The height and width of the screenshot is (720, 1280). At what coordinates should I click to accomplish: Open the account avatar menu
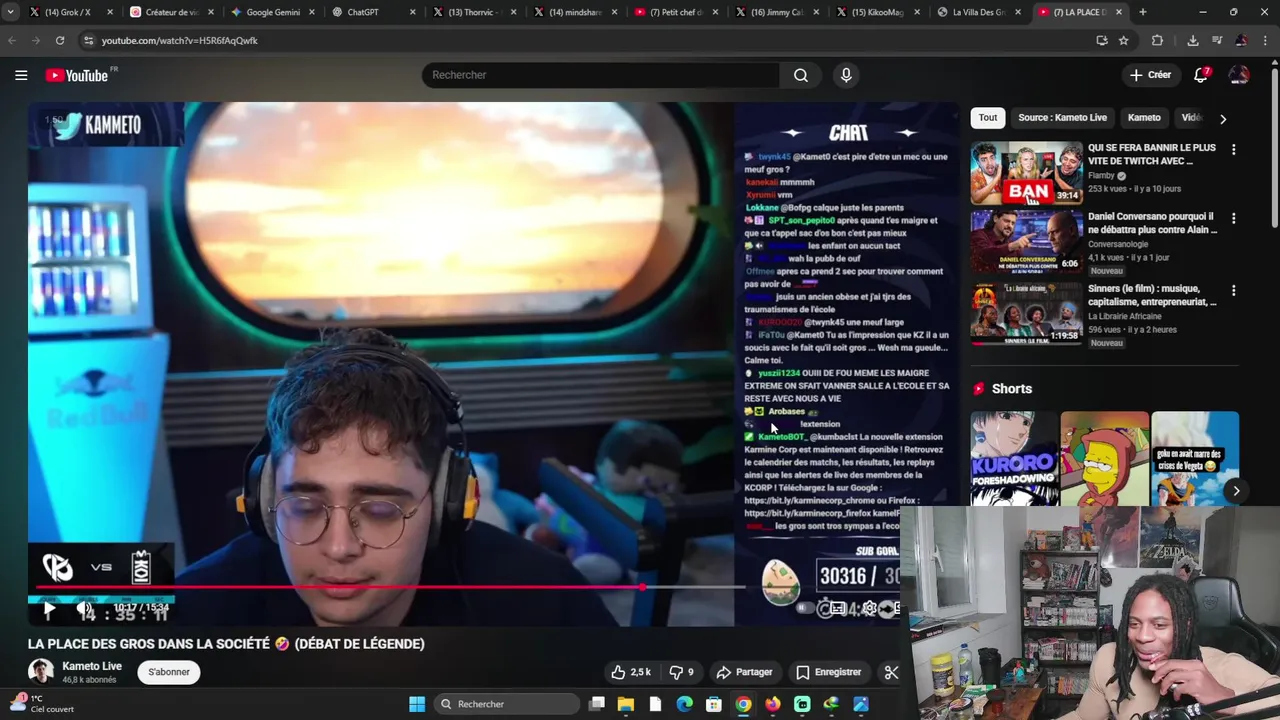1239,75
